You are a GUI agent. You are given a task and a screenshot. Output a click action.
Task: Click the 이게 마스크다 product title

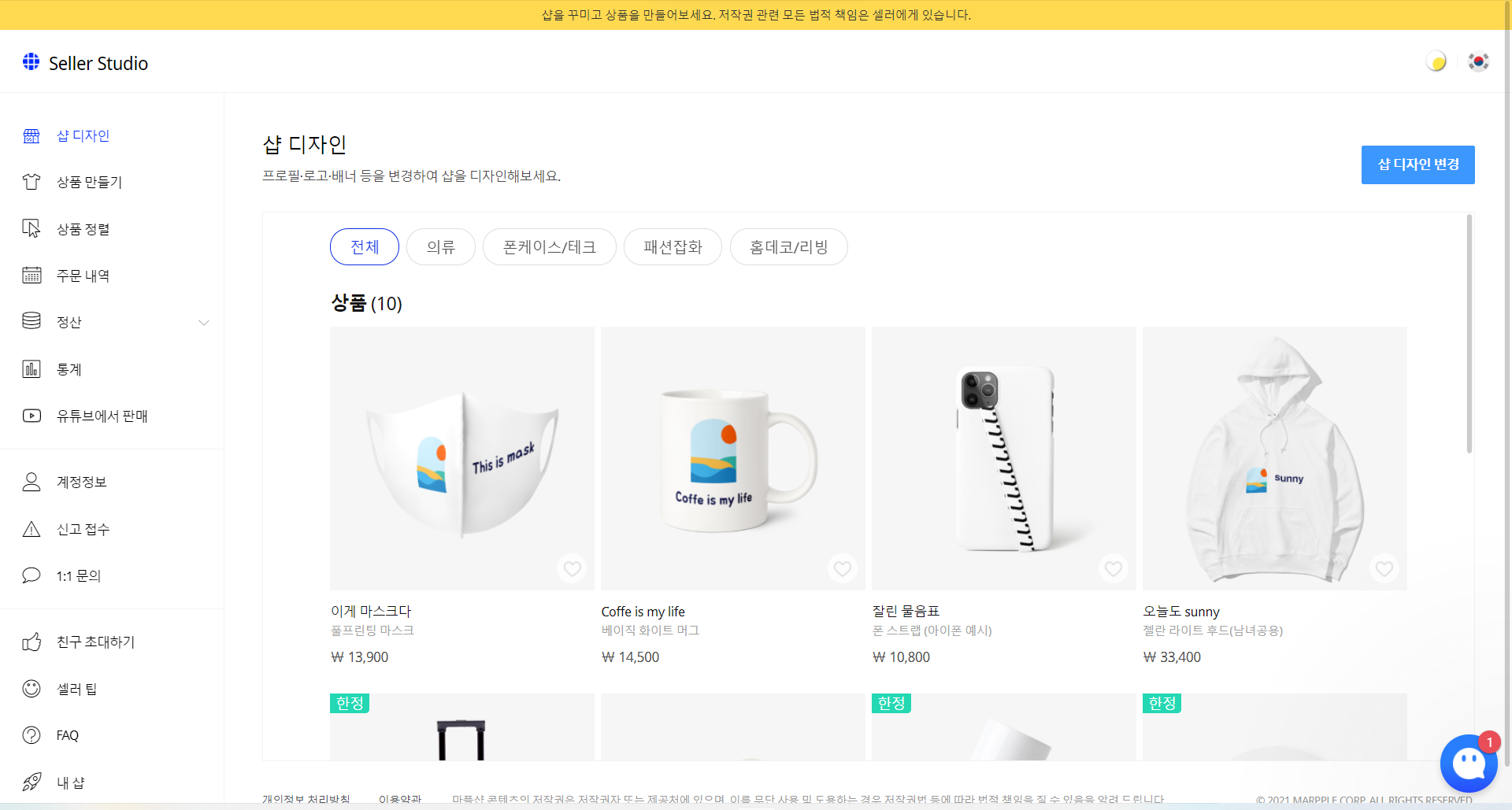click(371, 611)
